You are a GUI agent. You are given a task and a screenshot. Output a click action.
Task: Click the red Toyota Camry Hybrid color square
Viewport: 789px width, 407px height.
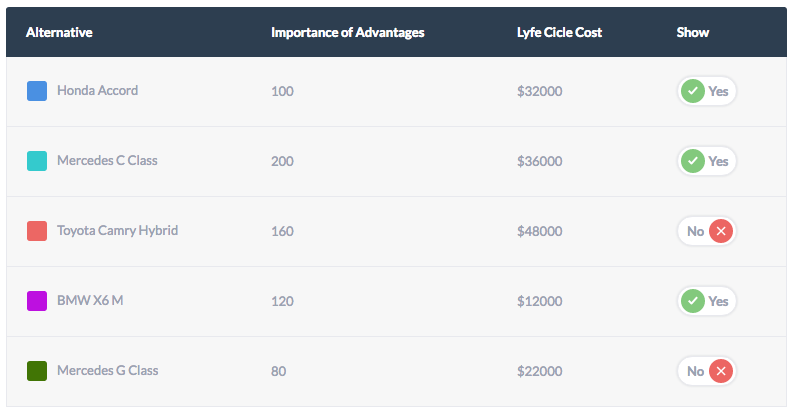point(37,231)
